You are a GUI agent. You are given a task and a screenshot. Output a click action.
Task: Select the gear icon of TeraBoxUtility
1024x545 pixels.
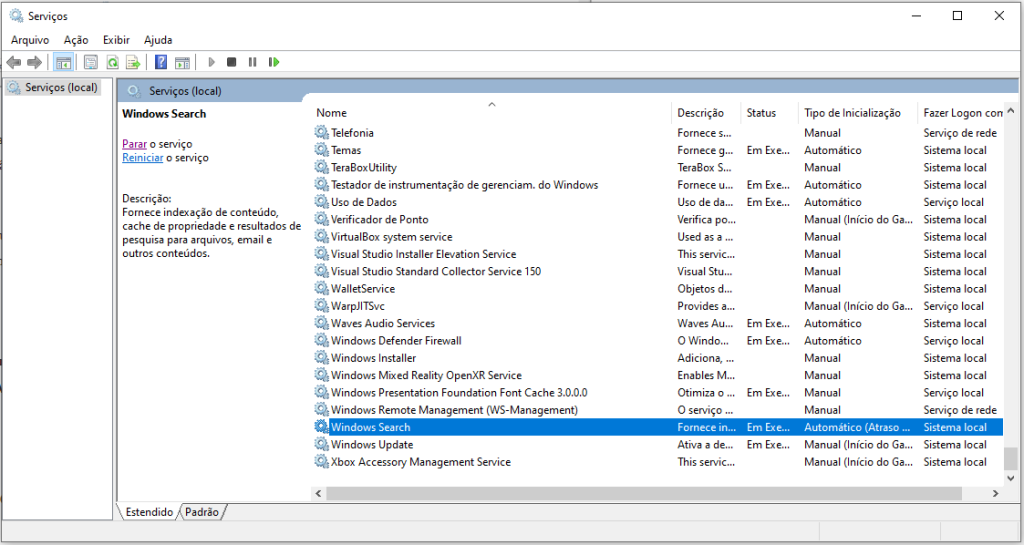tap(321, 167)
